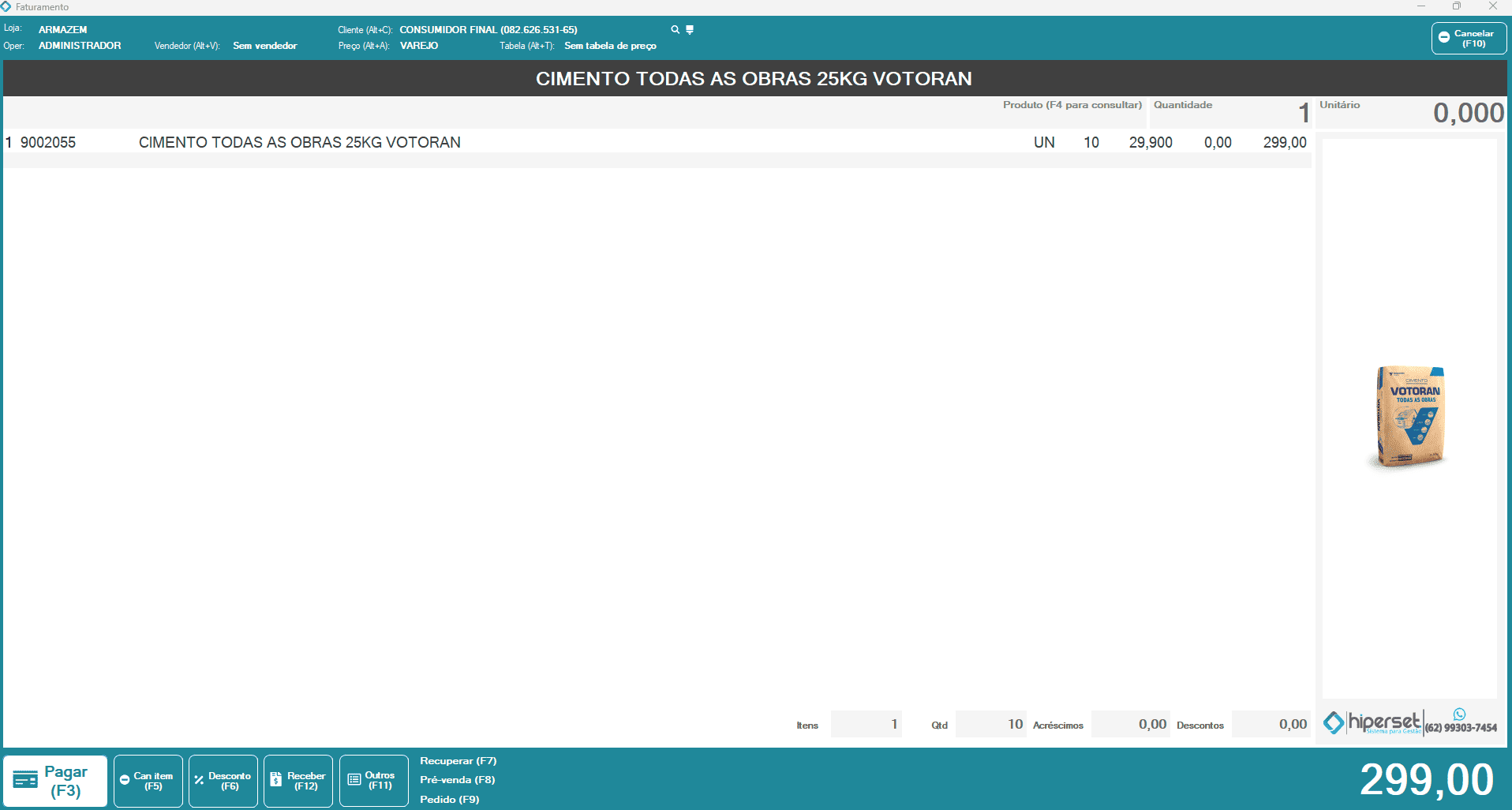Select the Pré-venda (F8) option
Screen dimensions: 1512x810
457,780
